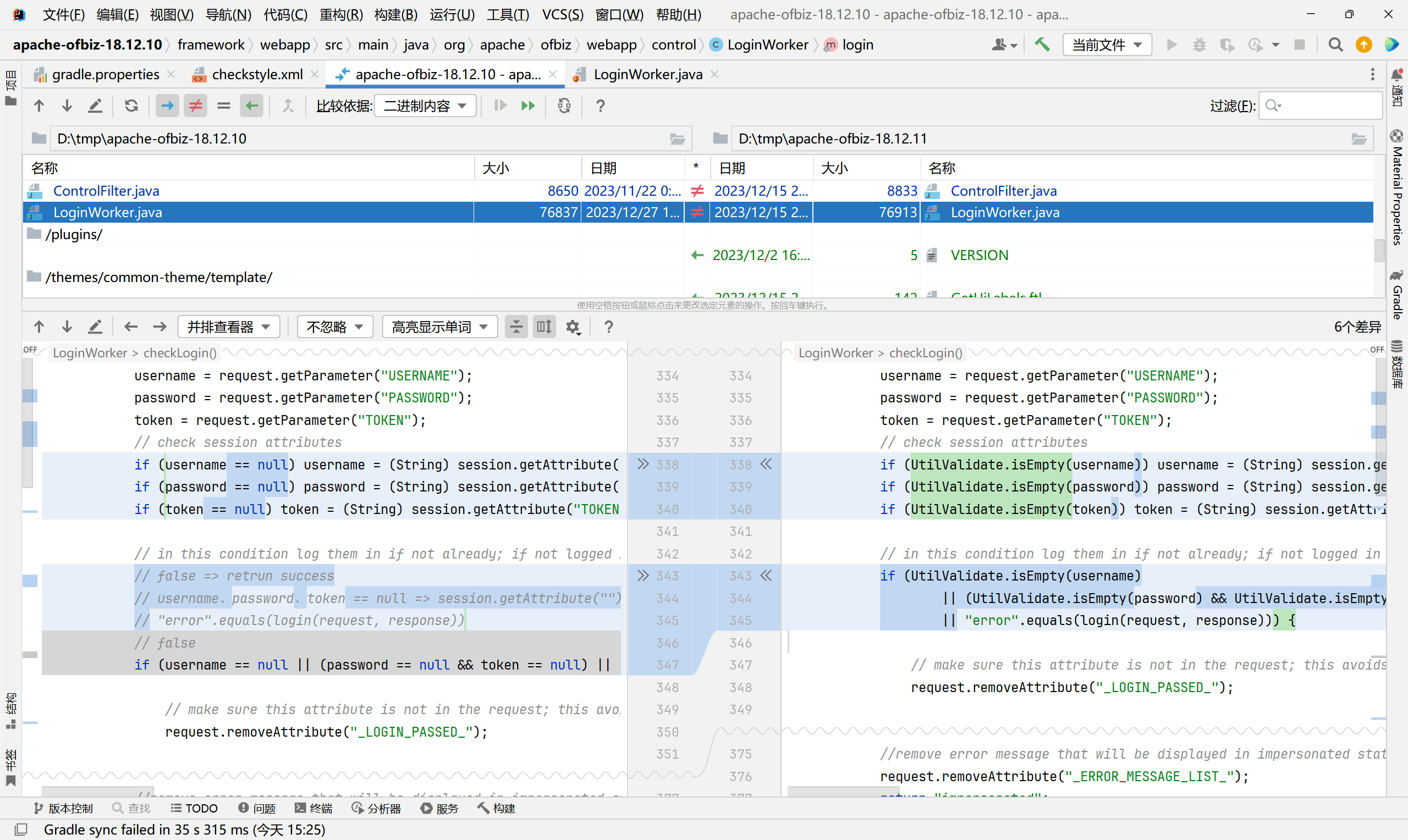This screenshot has width=1408, height=840.
Task: Click the folder diff help question mark
Action: [601, 106]
